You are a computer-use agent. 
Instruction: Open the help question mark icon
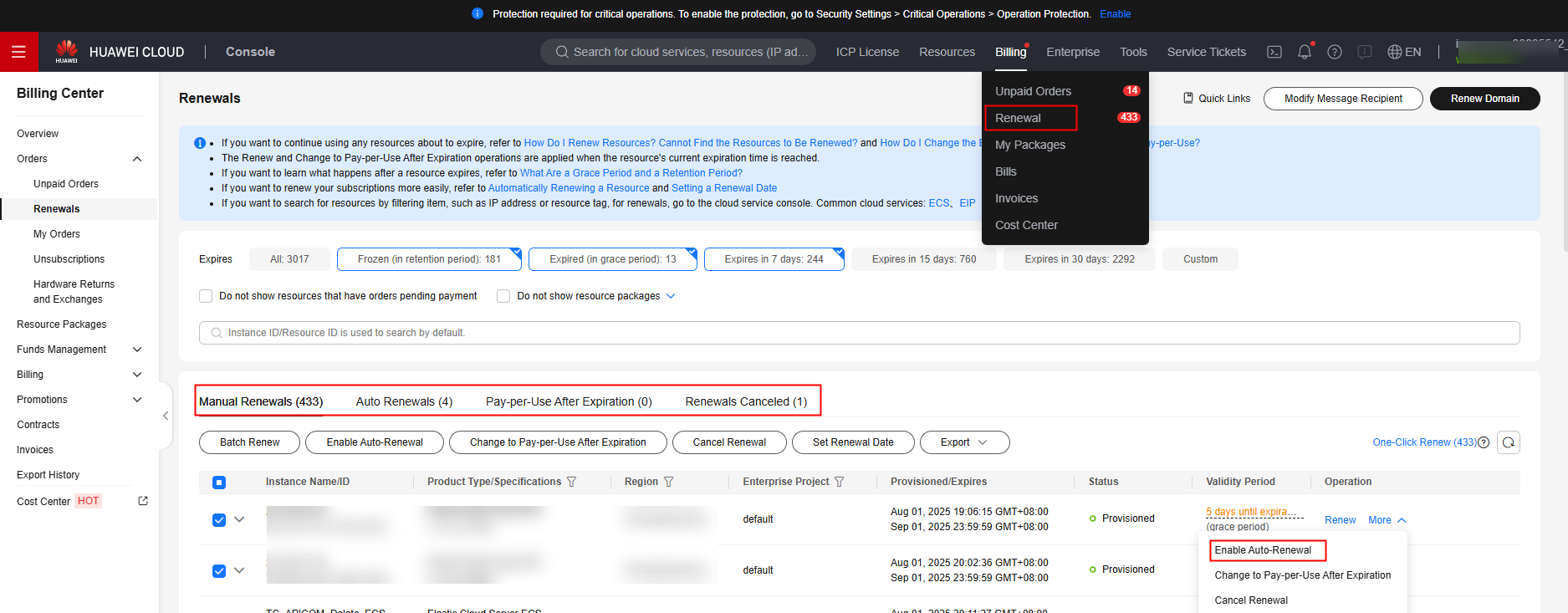[1335, 52]
